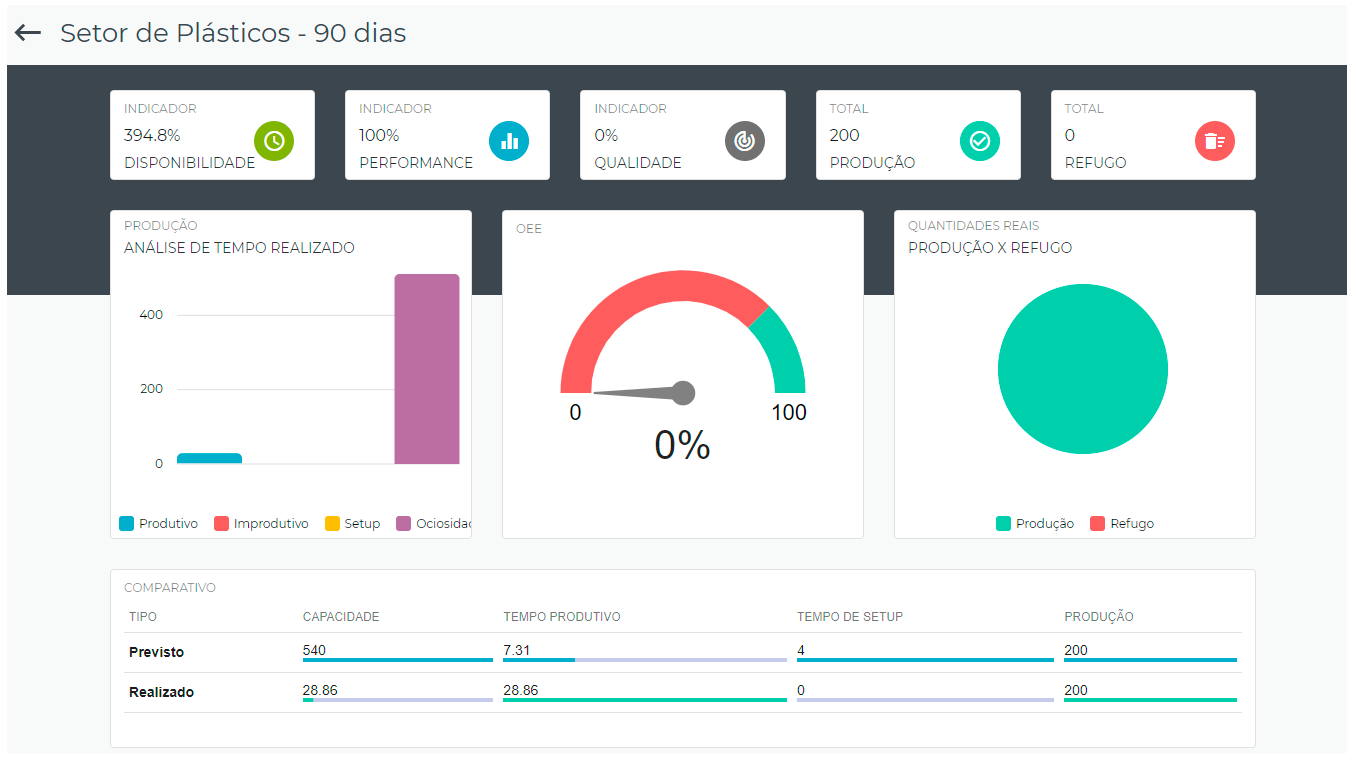Viewport: 1356px width, 761px height.
Task: Click the blue bar chart Performance icon
Action: tap(509, 141)
